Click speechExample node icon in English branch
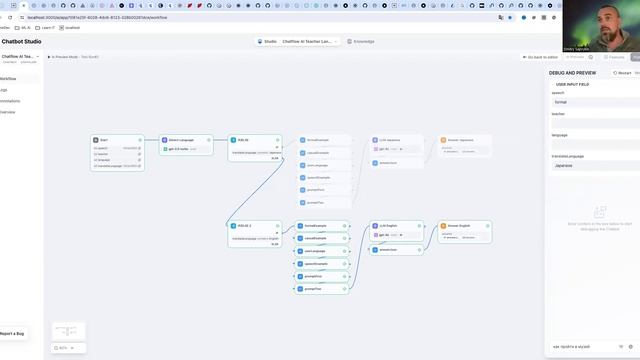The width and height of the screenshot is (640, 360). coord(300,264)
